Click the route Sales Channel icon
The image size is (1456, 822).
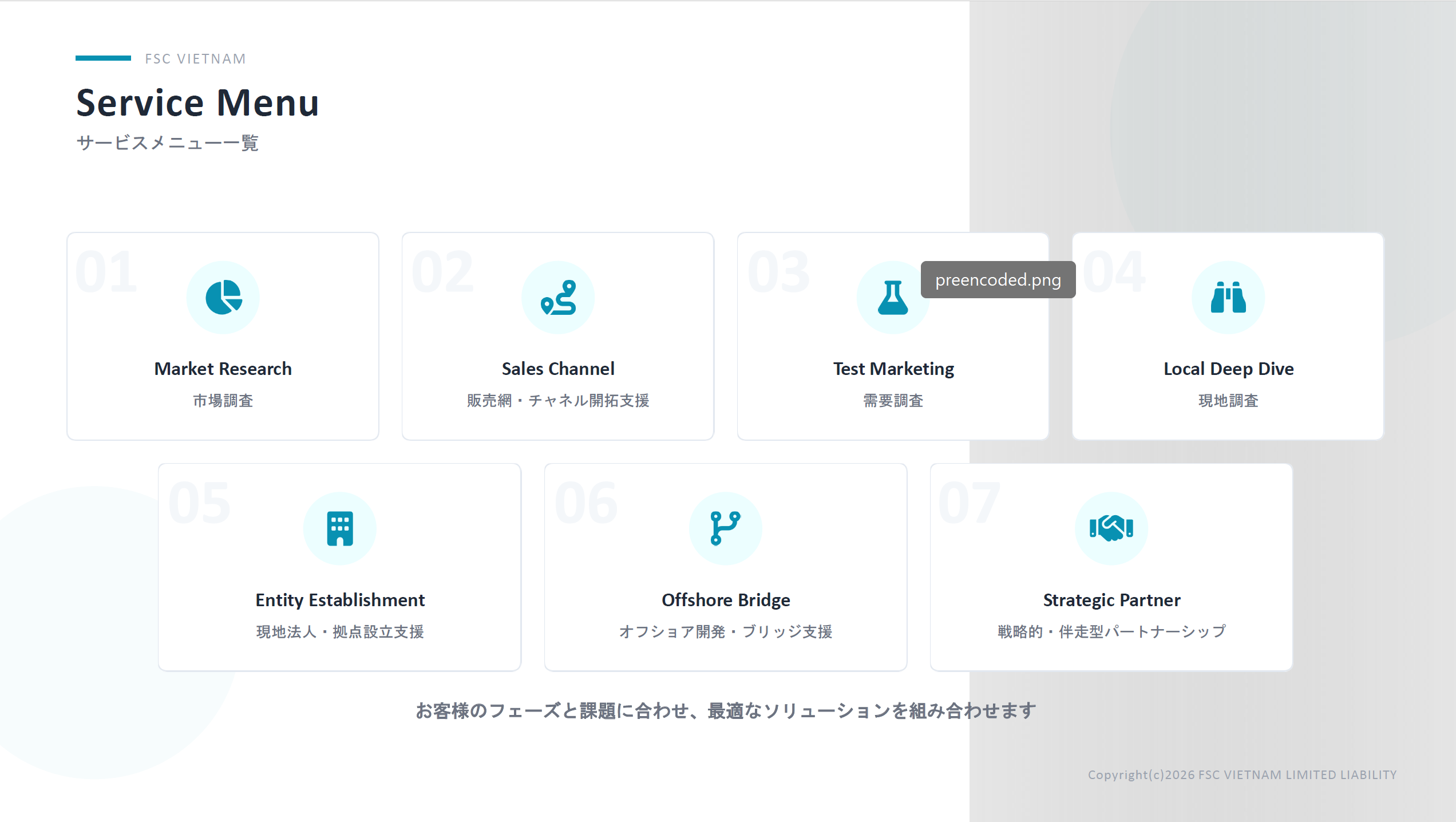click(558, 298)
